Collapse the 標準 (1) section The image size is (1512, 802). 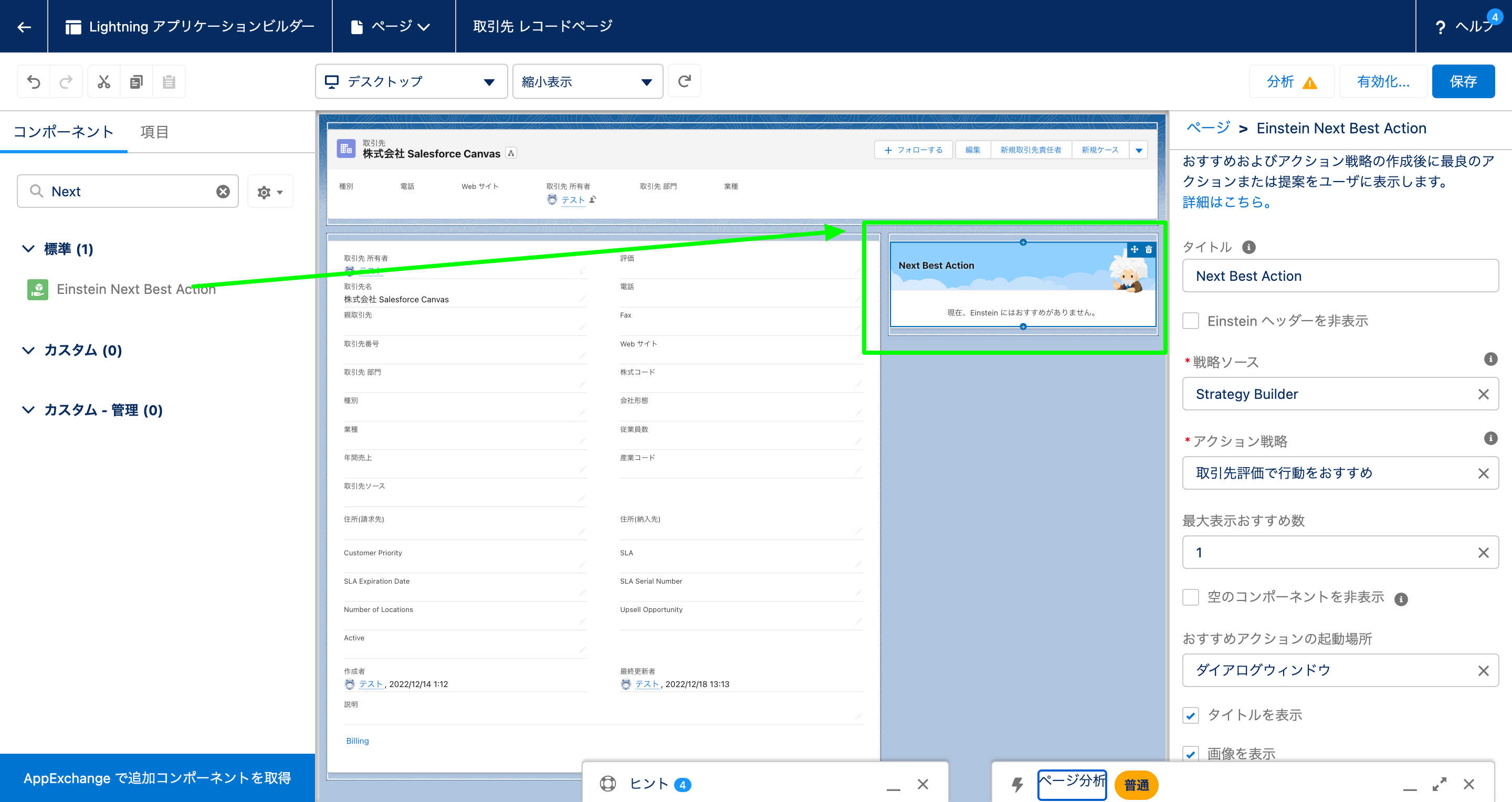(28, 249)
